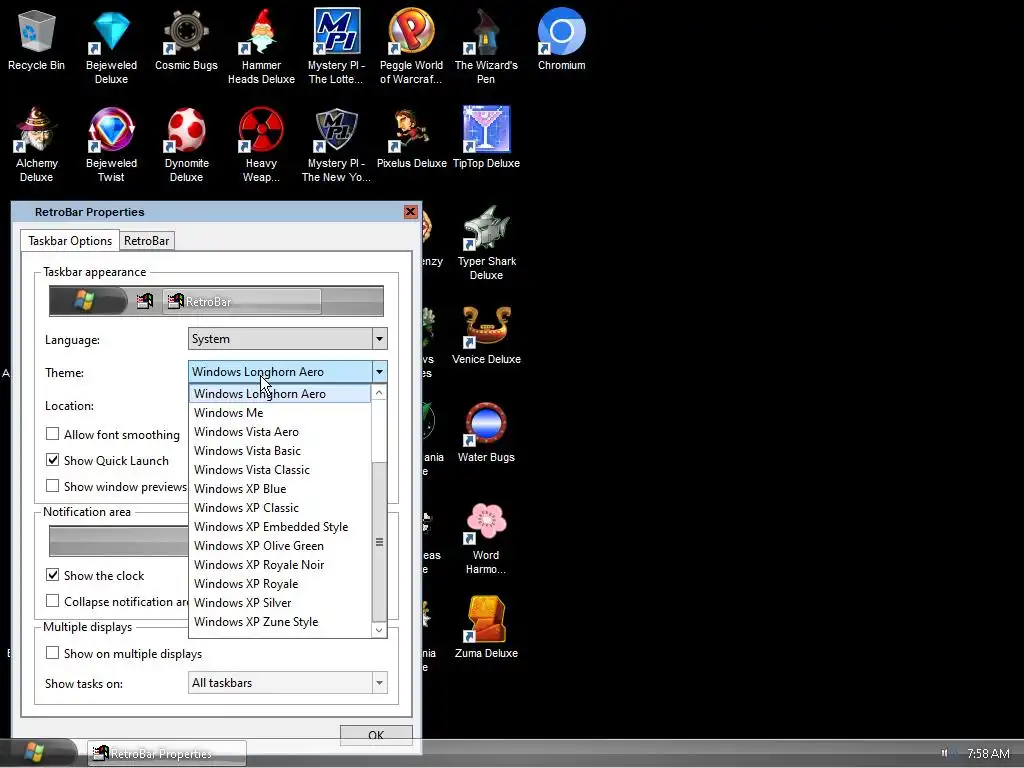This screenshot has width=1024, height=768.
Task: Select Bejeweled Deluxe desktop icon
Action: pyautogui.click(x=112, y=46)
